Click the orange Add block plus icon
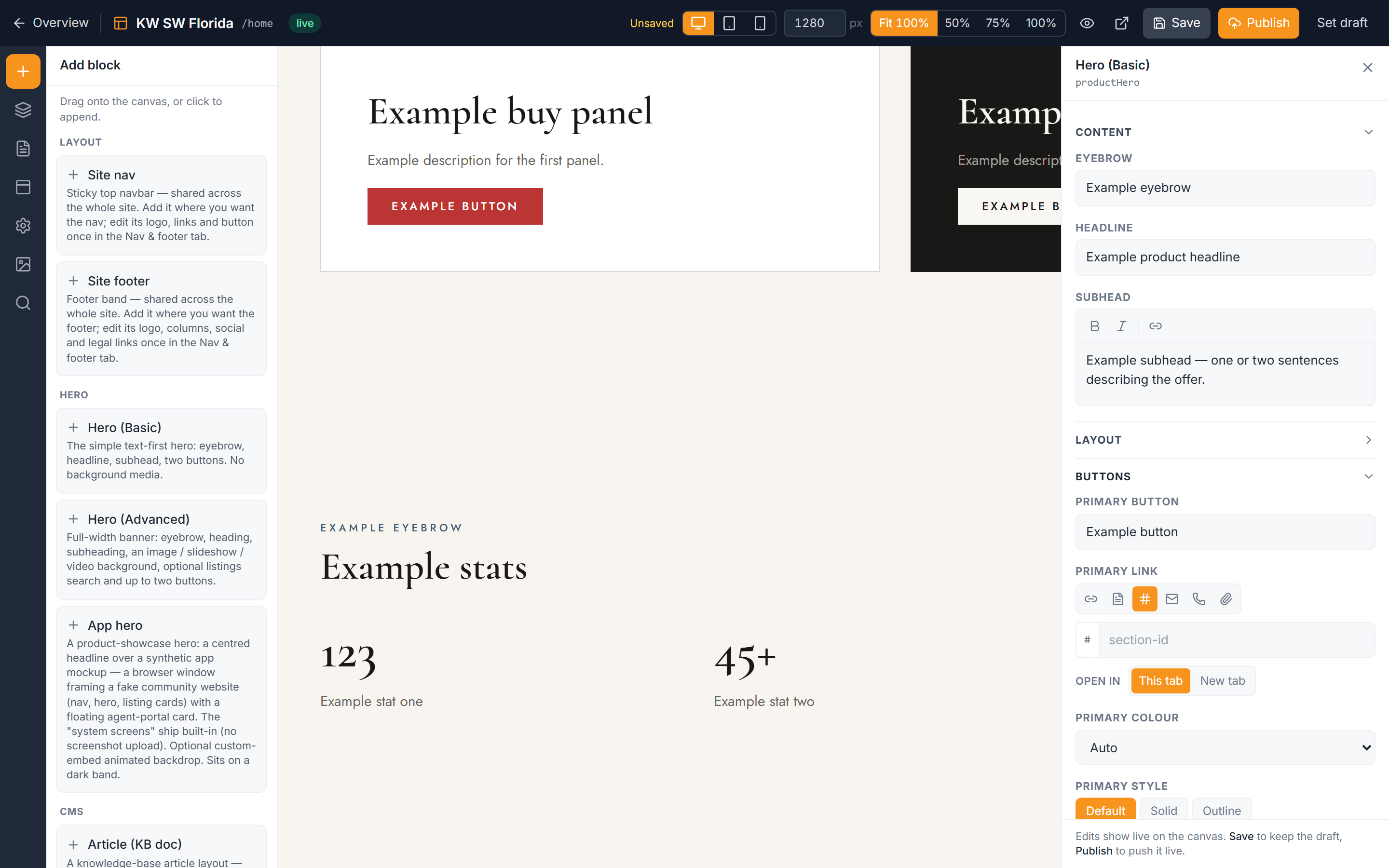This screenshot has height=868, width=1389. [x=23, y=71]
